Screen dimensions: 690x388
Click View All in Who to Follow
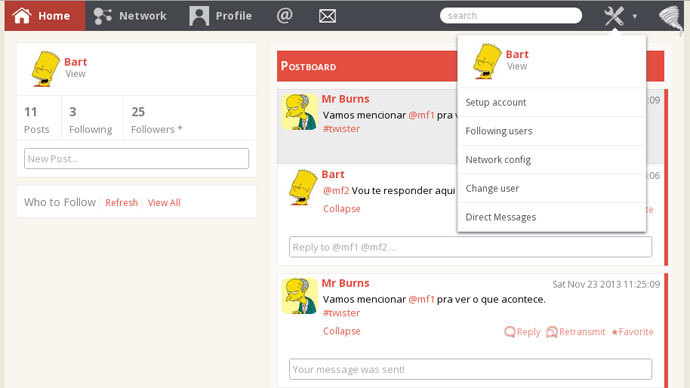[164, 202]
